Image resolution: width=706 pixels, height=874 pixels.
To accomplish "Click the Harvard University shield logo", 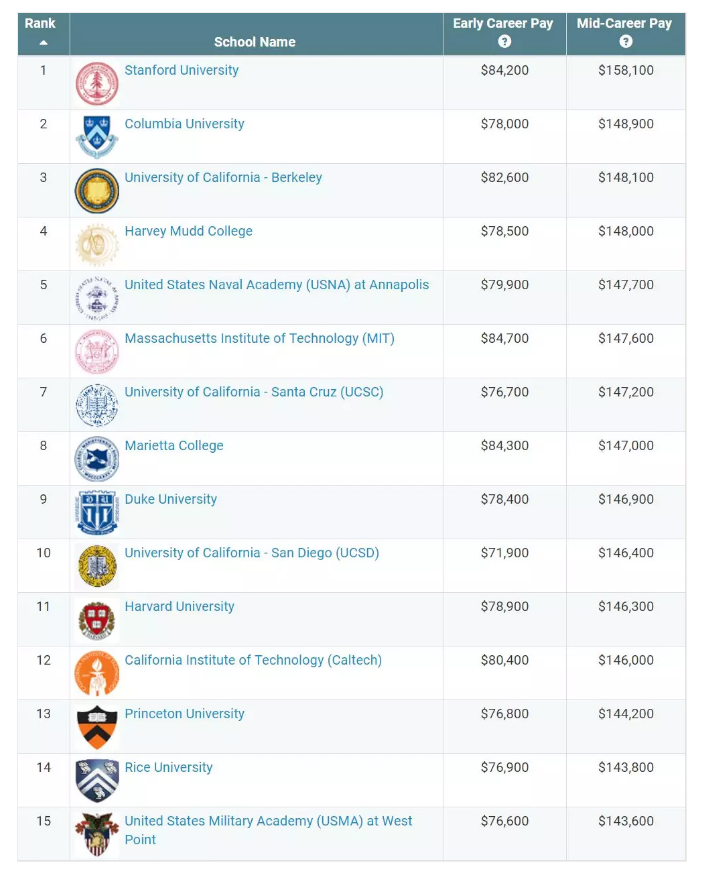I will click(97, 620).
